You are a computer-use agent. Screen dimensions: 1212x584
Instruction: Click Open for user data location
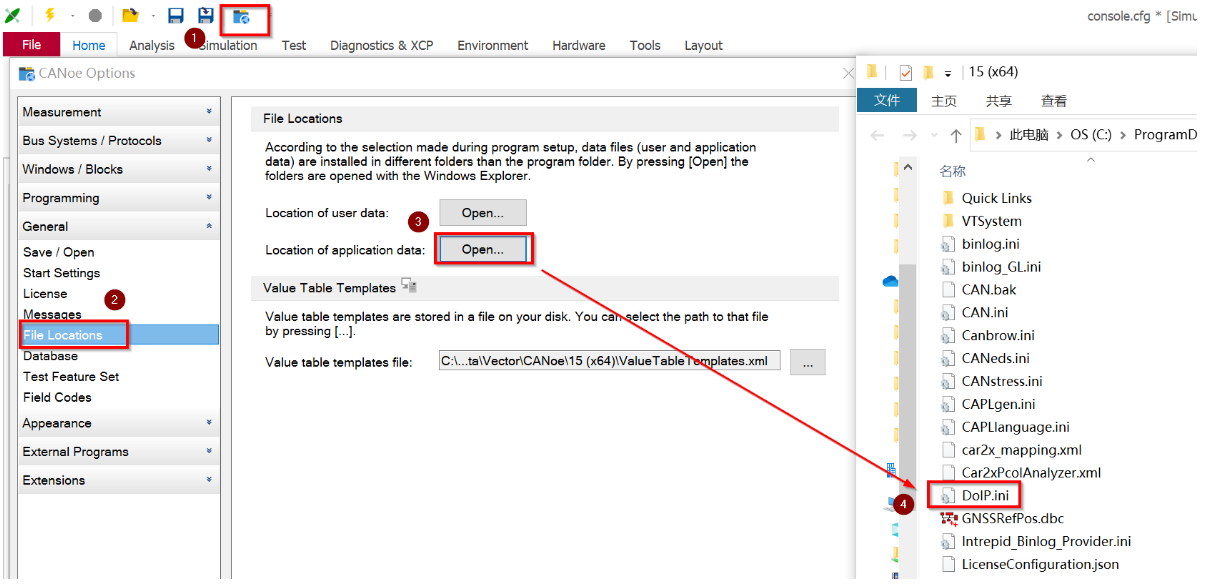tap(482, 213)
